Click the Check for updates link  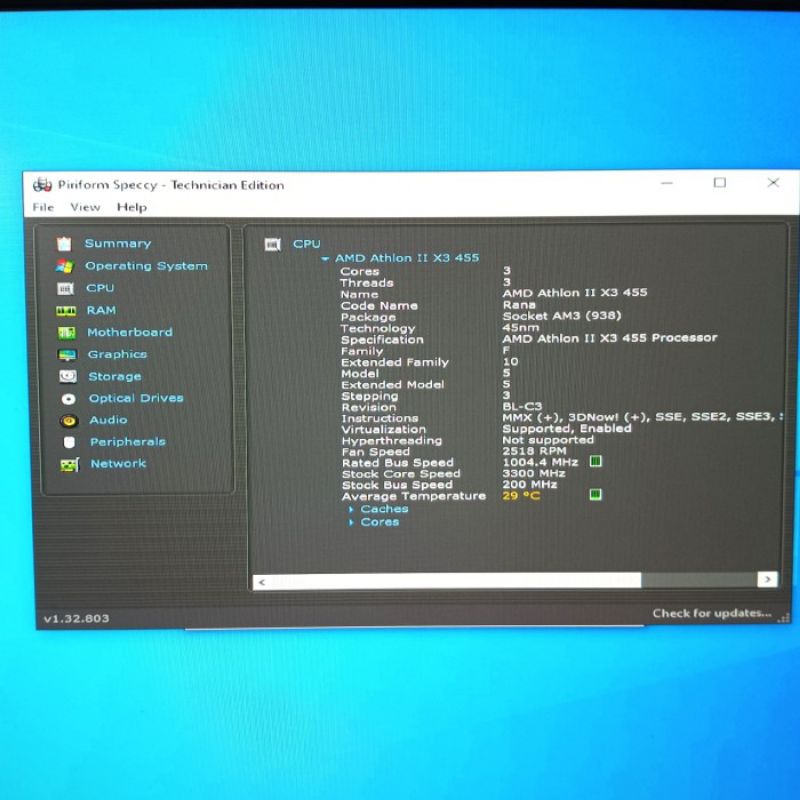point(712,613)
